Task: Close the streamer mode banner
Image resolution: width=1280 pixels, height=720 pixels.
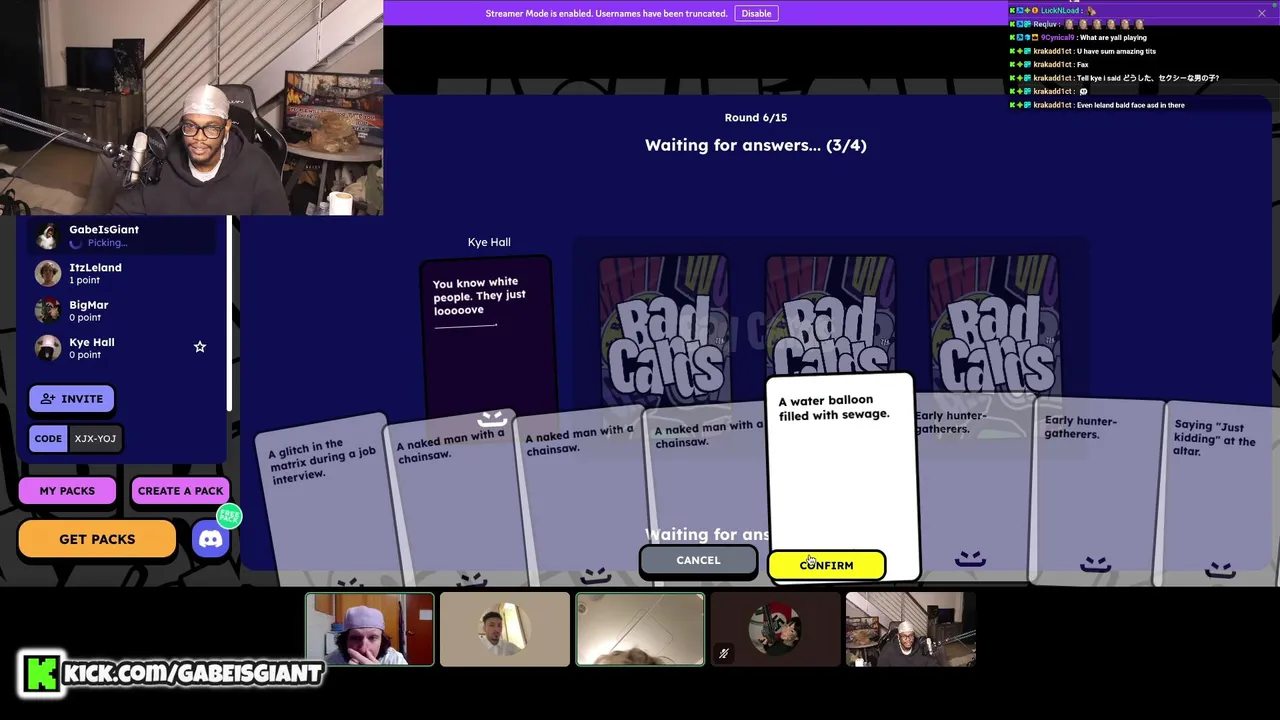Action: (x=1262, y=13)
